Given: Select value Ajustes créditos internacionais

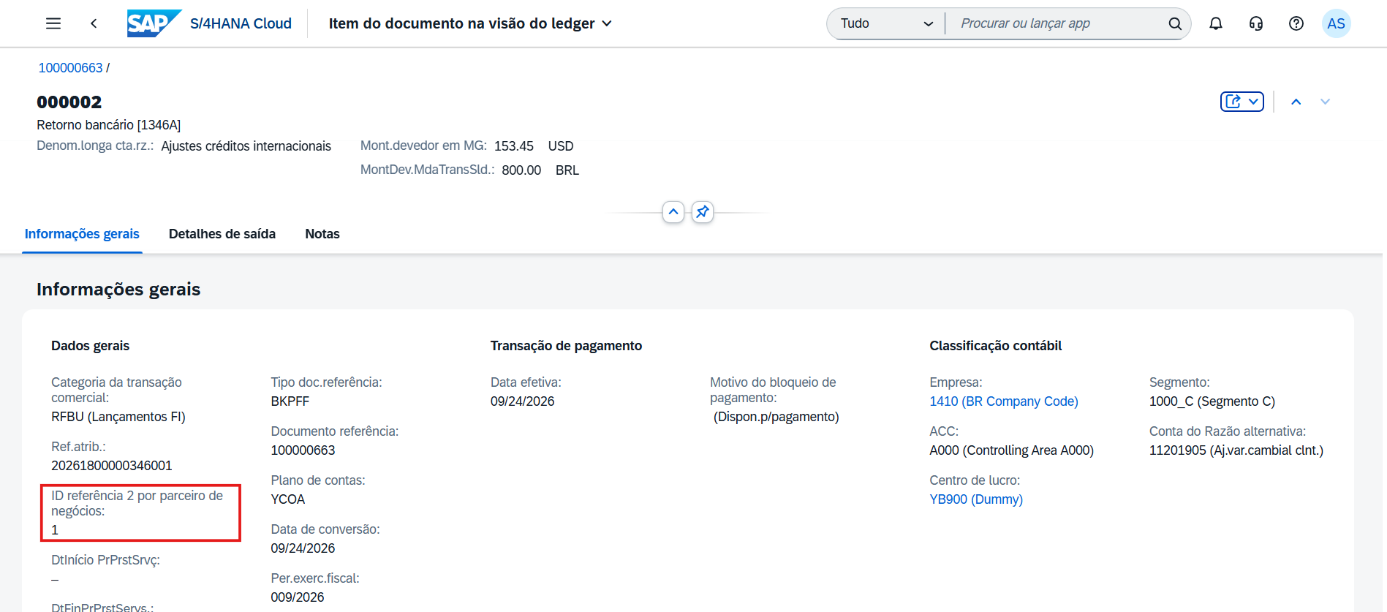Looking at the screenshot, I should pyautogui.click(x=246, y=146).
